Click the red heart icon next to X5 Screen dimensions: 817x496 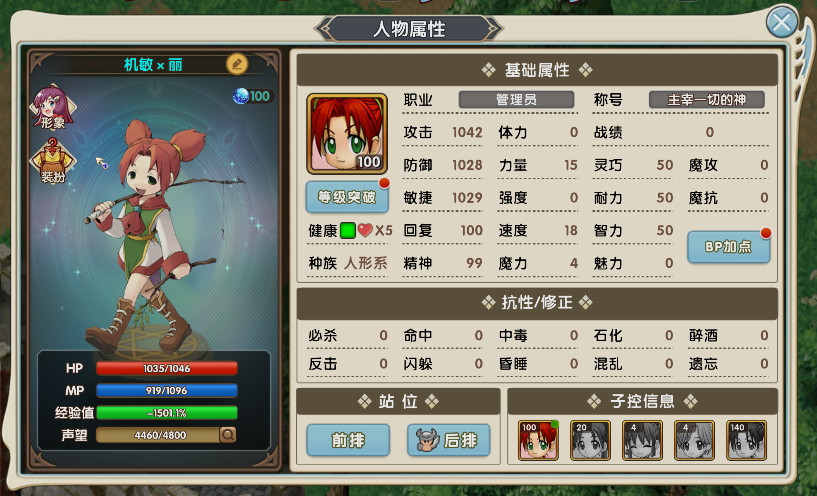pyautogui.click(x=365, y=230)
